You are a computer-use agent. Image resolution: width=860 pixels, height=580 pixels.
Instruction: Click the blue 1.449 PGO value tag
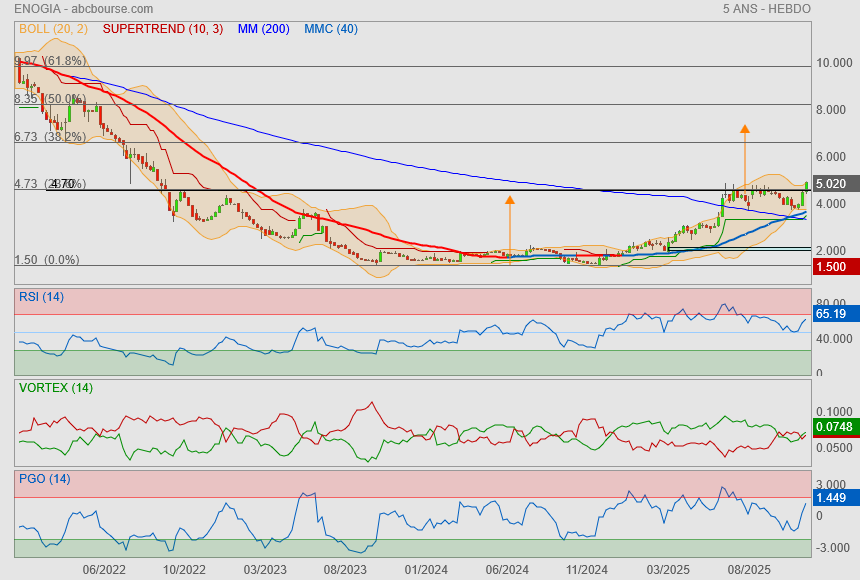click(832, 497)
